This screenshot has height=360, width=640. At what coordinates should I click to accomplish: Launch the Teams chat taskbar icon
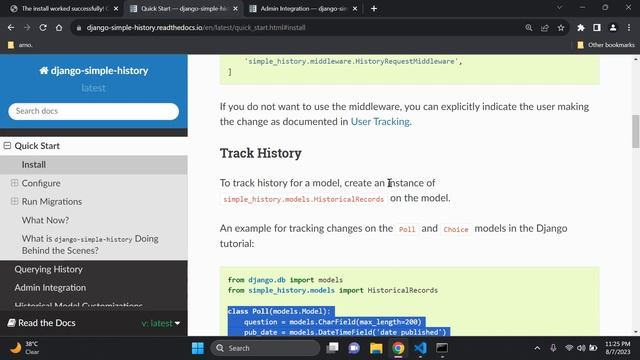pos(354,348)
